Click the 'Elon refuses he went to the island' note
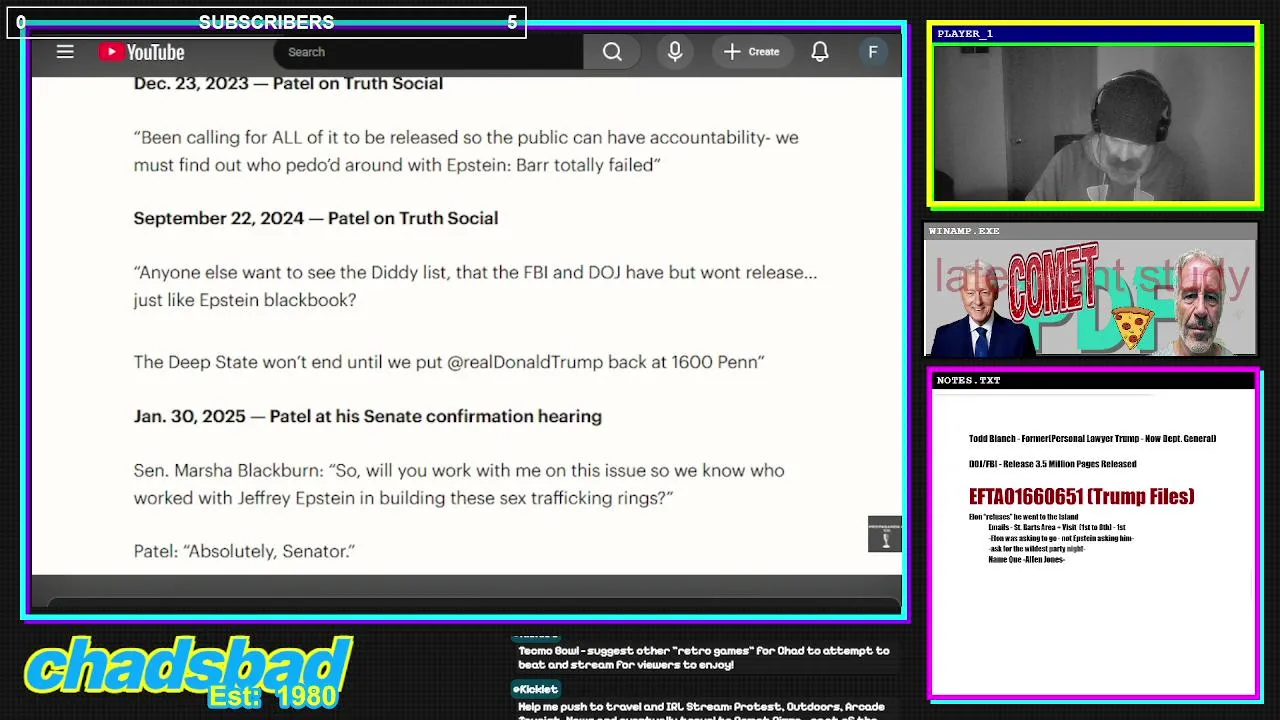The image size is (1280, 720). pos(1023,517)
